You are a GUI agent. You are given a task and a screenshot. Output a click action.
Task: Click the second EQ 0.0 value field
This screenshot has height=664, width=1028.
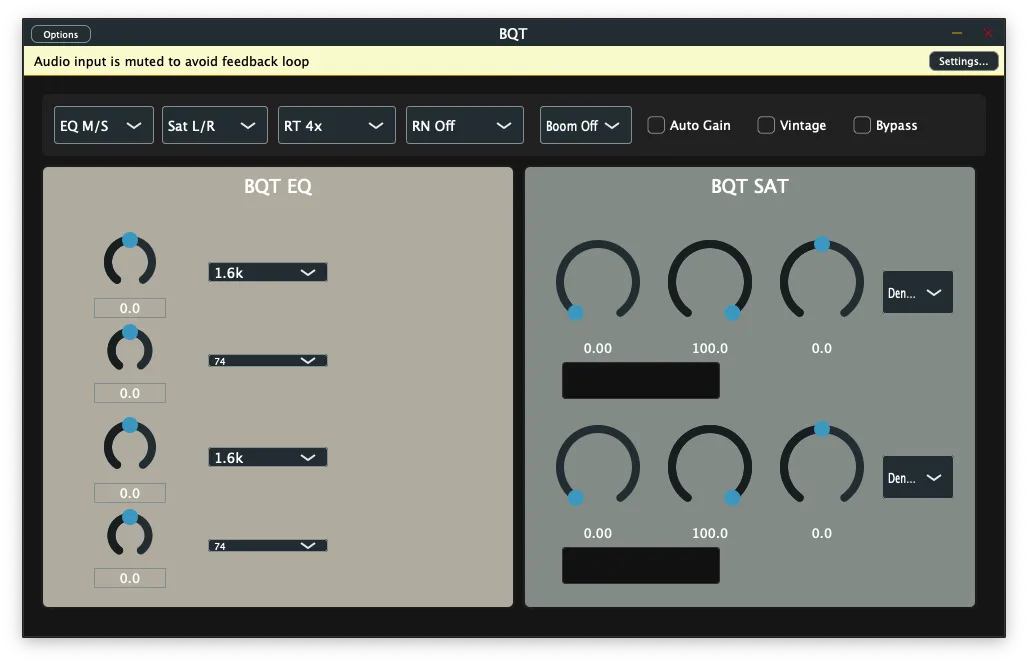point(130,393)
